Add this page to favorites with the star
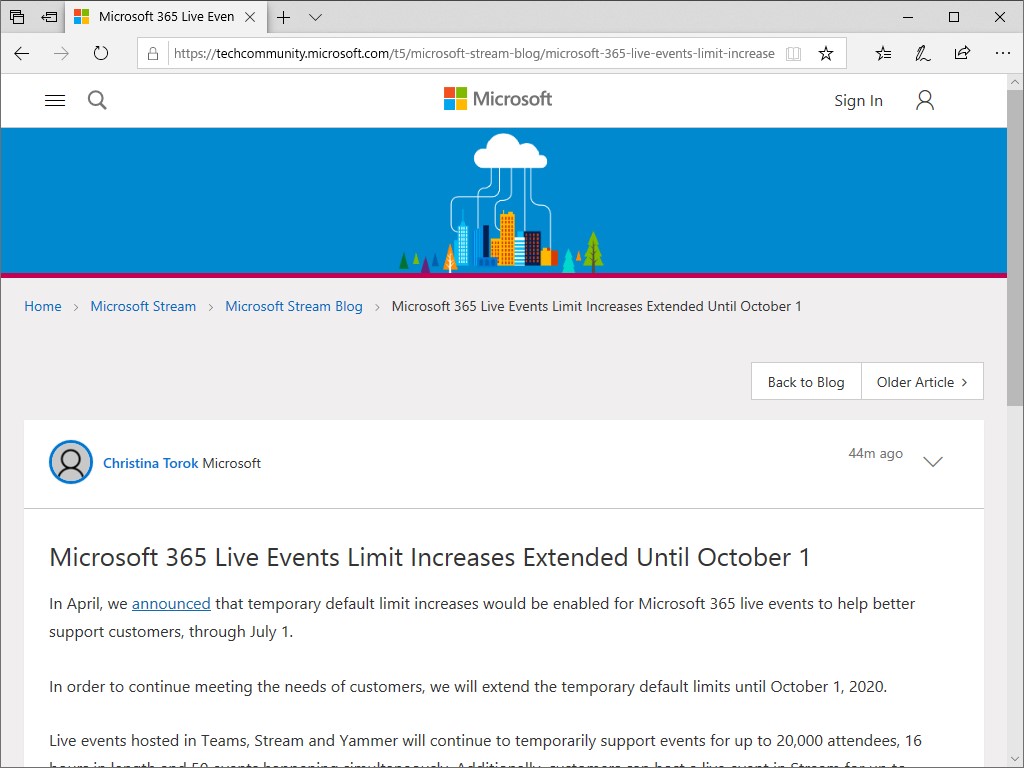Screen dimensions: 1024x768 pyautogui.click(x=826, y=53)
